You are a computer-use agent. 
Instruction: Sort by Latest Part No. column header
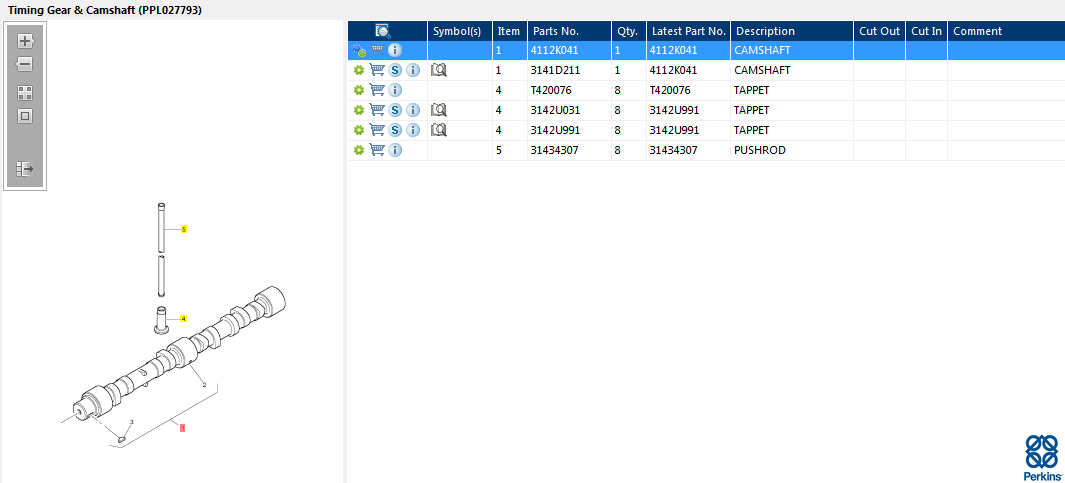[688, 31]
